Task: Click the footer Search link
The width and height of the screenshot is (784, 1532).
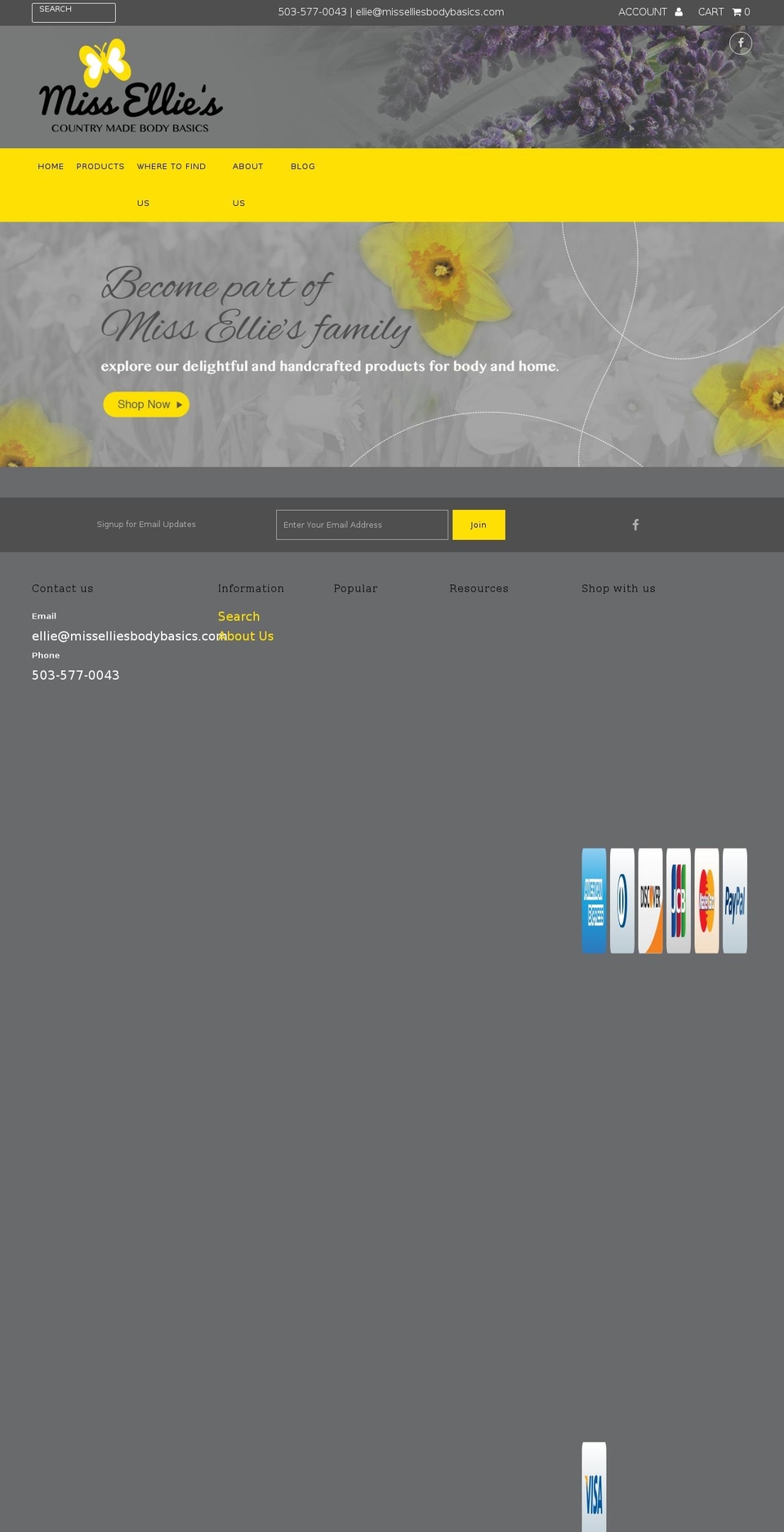Action: coord(238,616)
